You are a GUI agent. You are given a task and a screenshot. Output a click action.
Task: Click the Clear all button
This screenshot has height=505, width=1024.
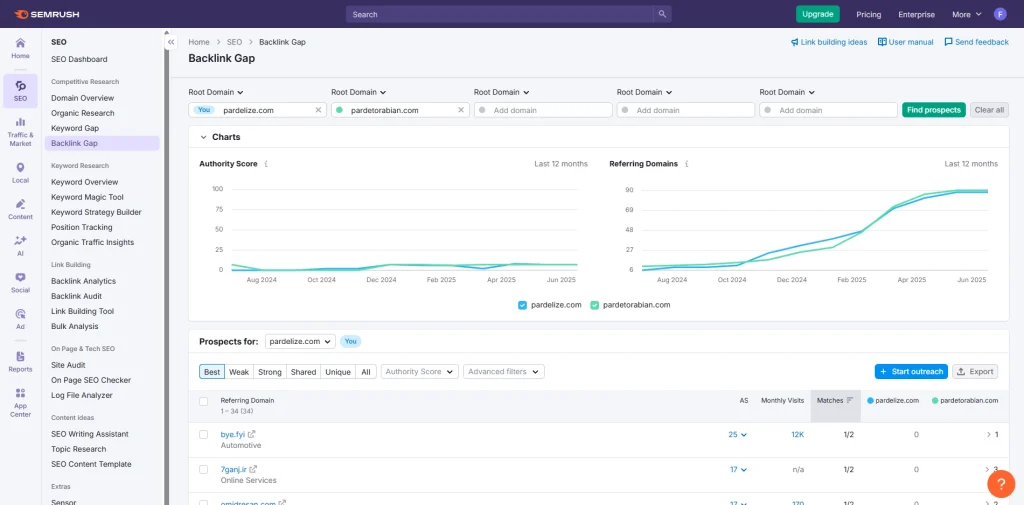[x=989, y=110]
